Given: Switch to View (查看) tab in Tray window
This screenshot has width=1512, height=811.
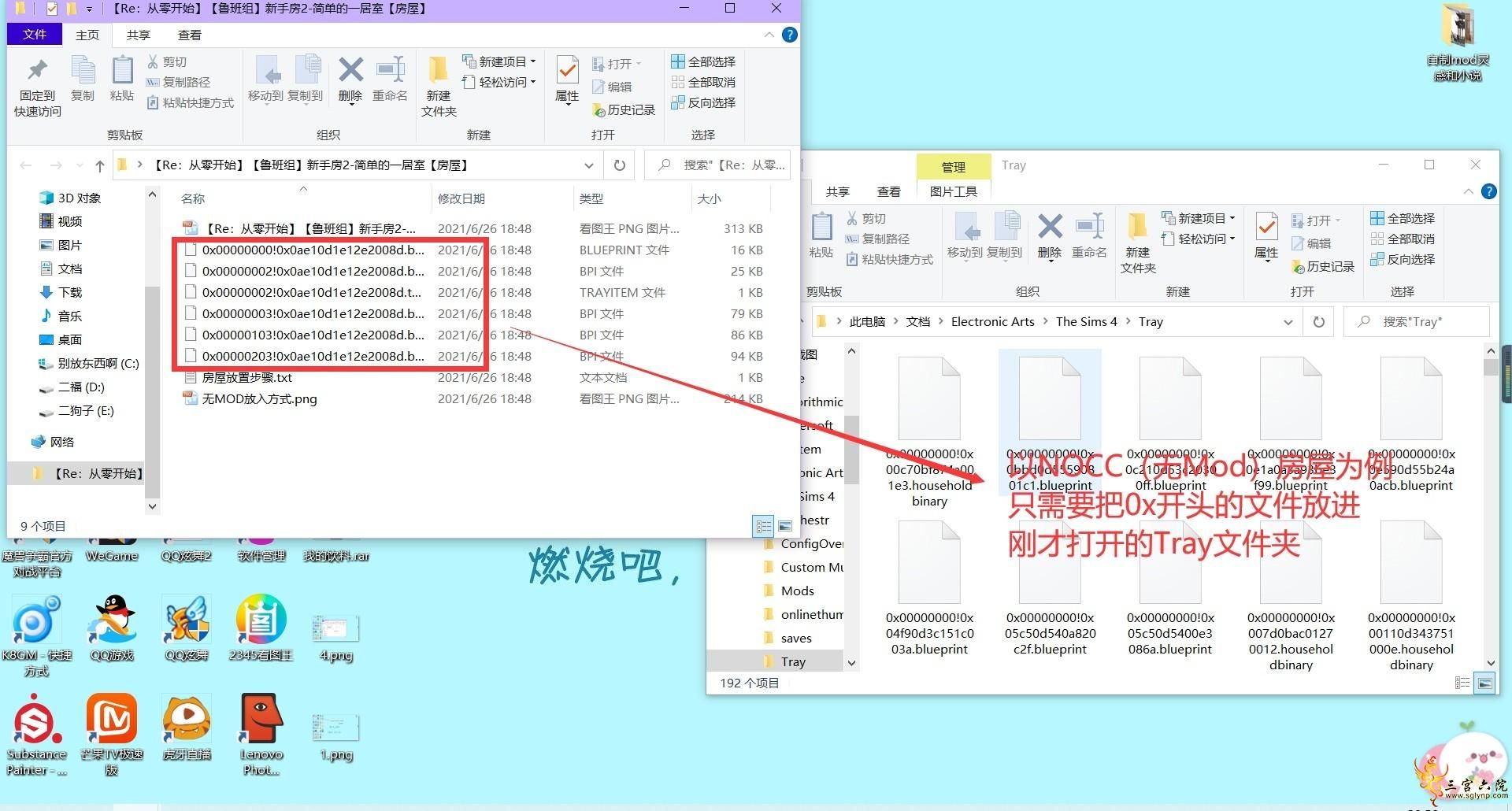Looking at the screenshot, I should (x=889, y=191).
